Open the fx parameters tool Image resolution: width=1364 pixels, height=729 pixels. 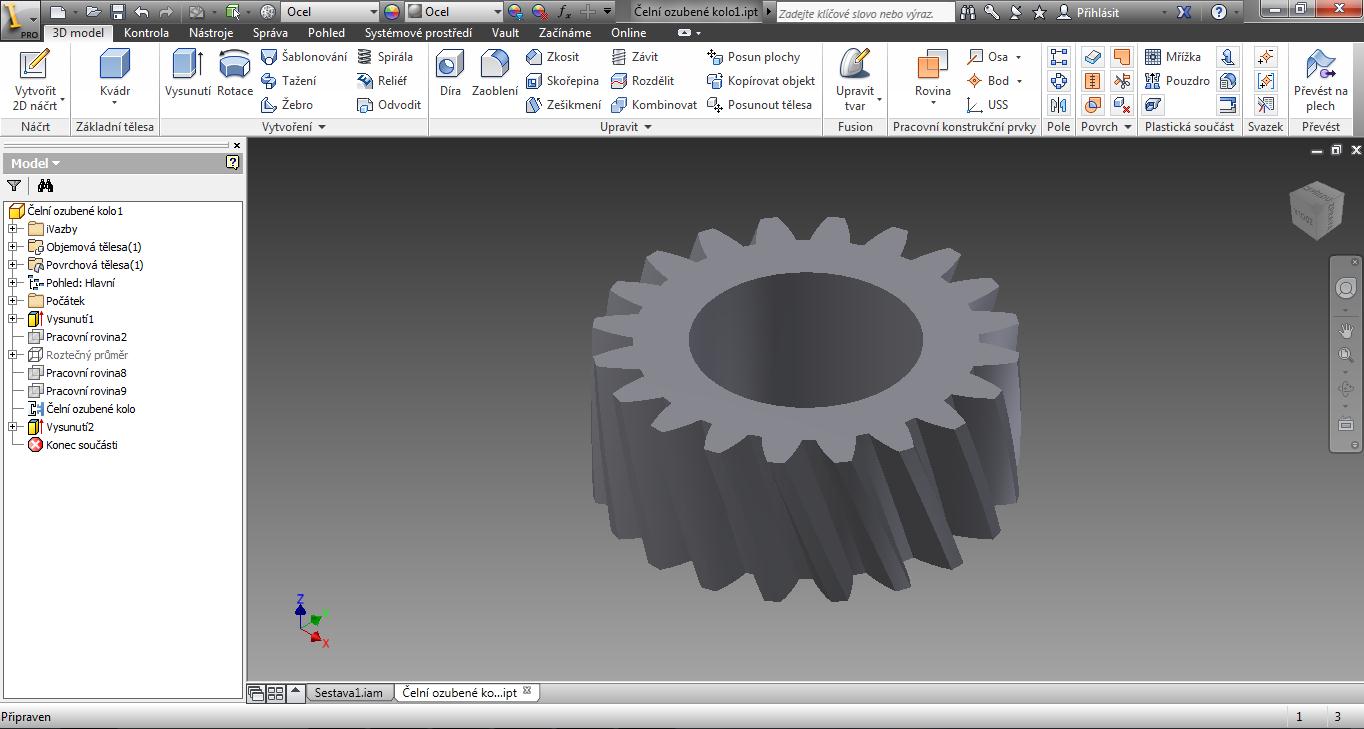564,12
